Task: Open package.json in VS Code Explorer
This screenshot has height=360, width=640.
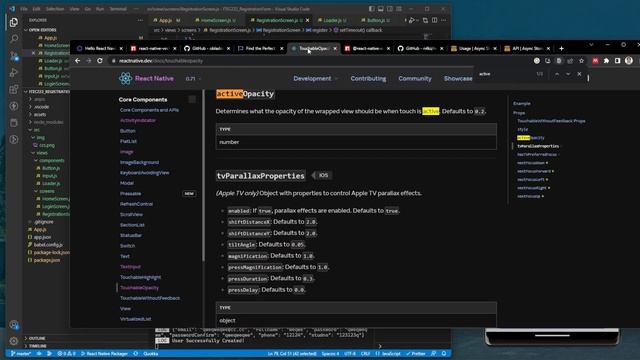Action: click(x=47, y=260)
